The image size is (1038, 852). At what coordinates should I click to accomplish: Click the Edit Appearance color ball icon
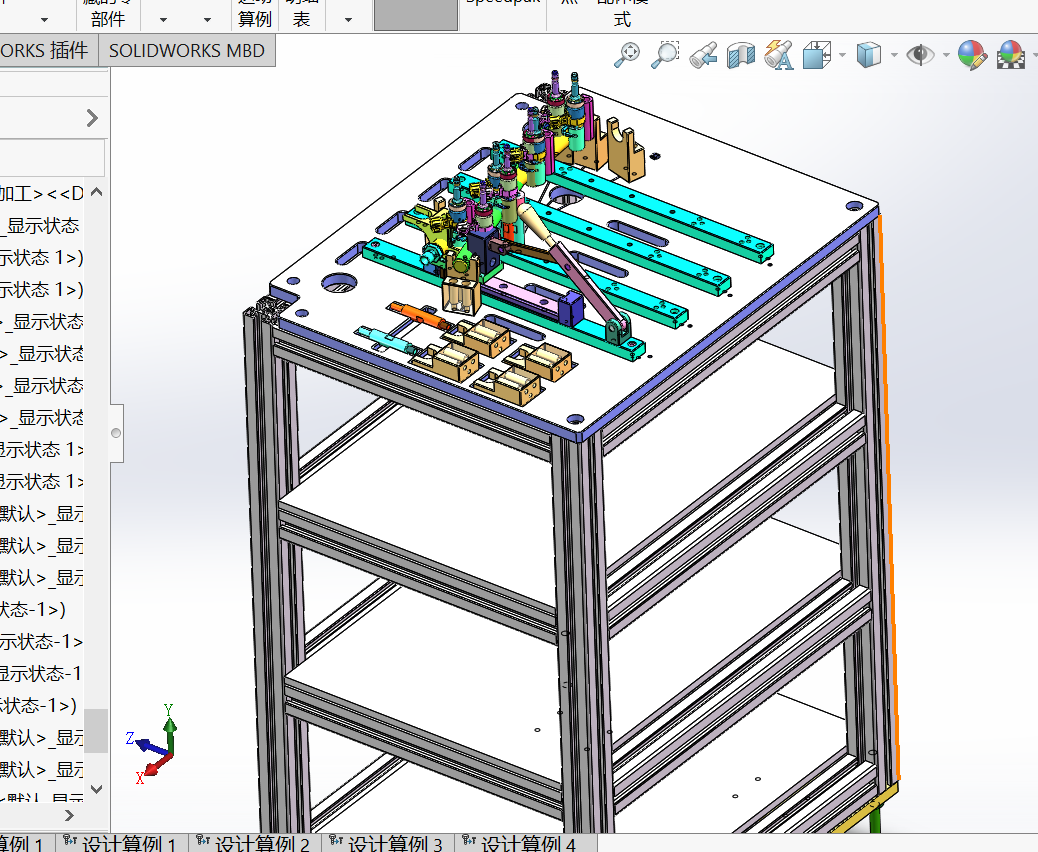972,55
